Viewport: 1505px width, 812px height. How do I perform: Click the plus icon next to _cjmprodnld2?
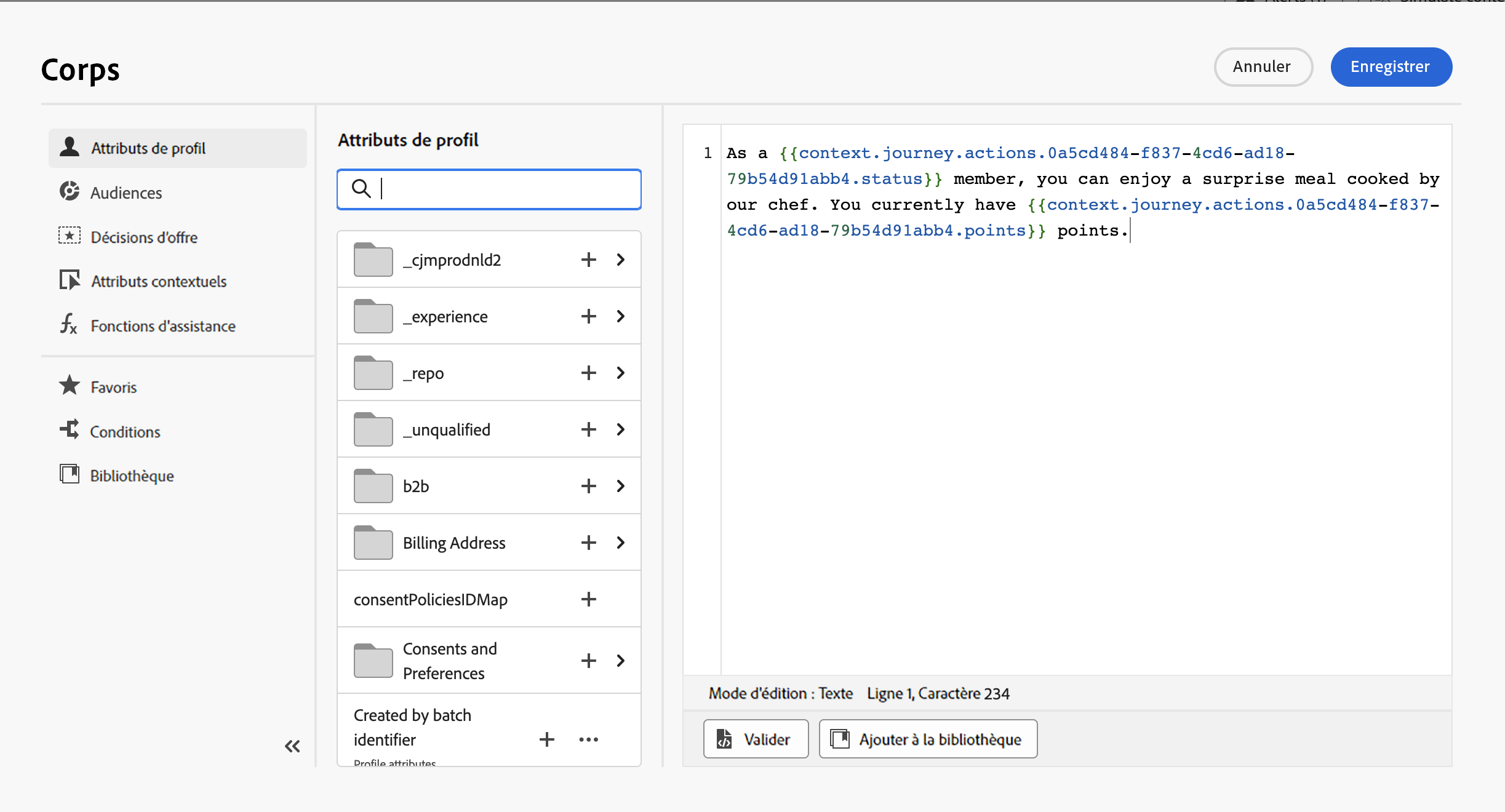click(588, 260)
